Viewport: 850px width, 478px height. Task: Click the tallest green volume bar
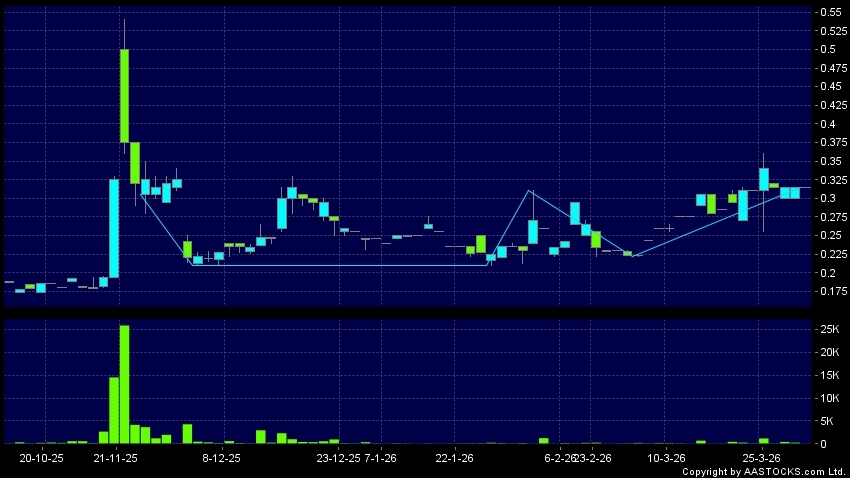[x=124, y=384]
